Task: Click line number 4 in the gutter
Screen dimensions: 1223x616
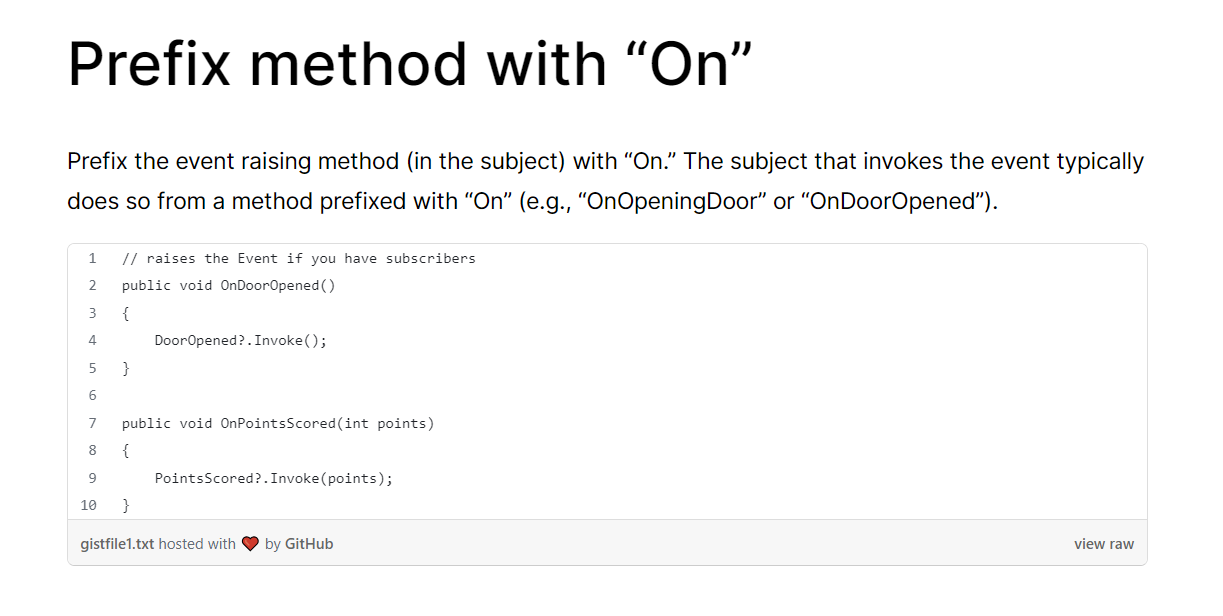Action: click(92, 340)
